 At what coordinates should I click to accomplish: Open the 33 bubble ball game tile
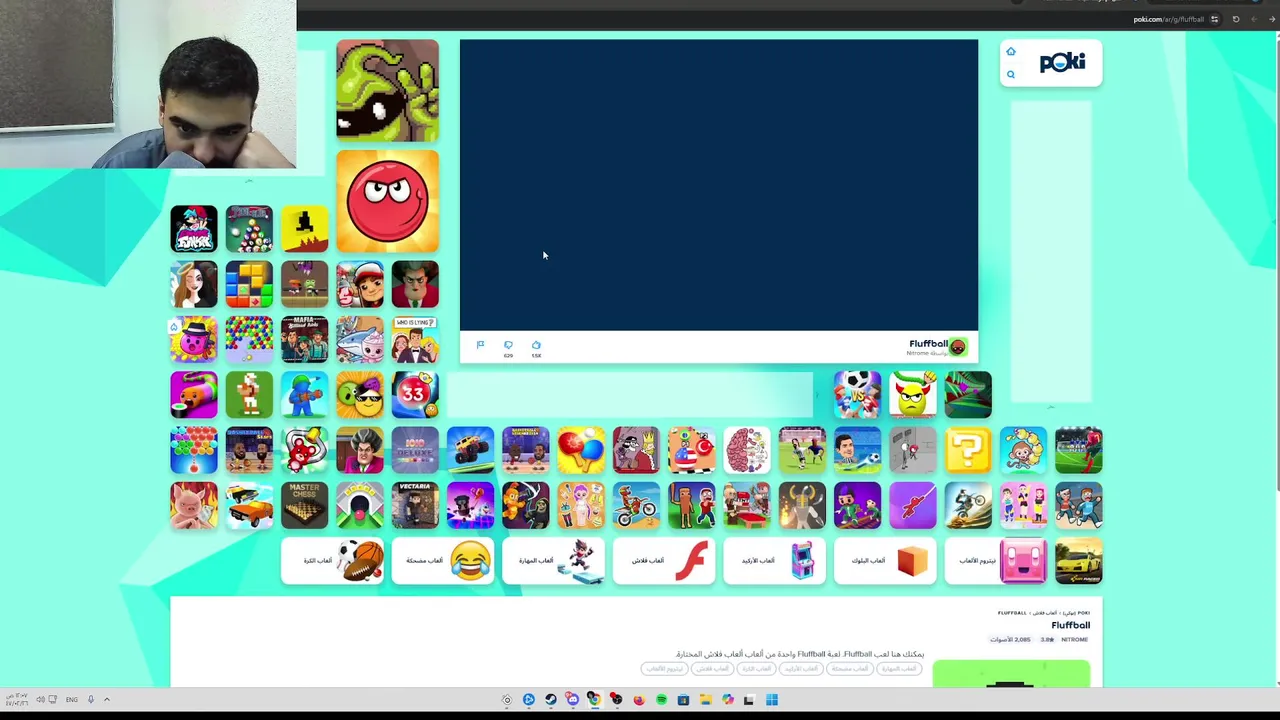tap(415, 395)
